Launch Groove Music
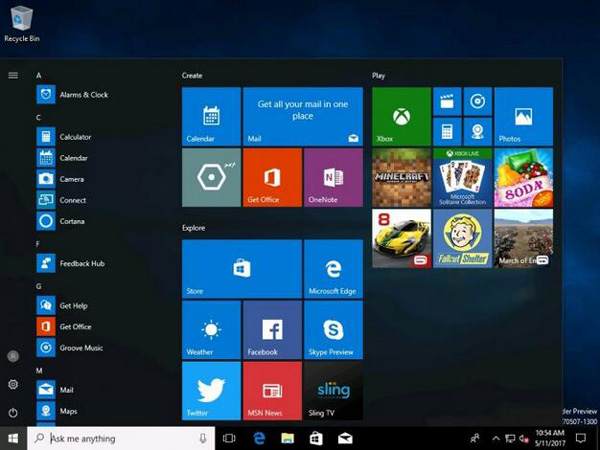The height and width of the screenshot is (450, 600). [x=70, y=347]
